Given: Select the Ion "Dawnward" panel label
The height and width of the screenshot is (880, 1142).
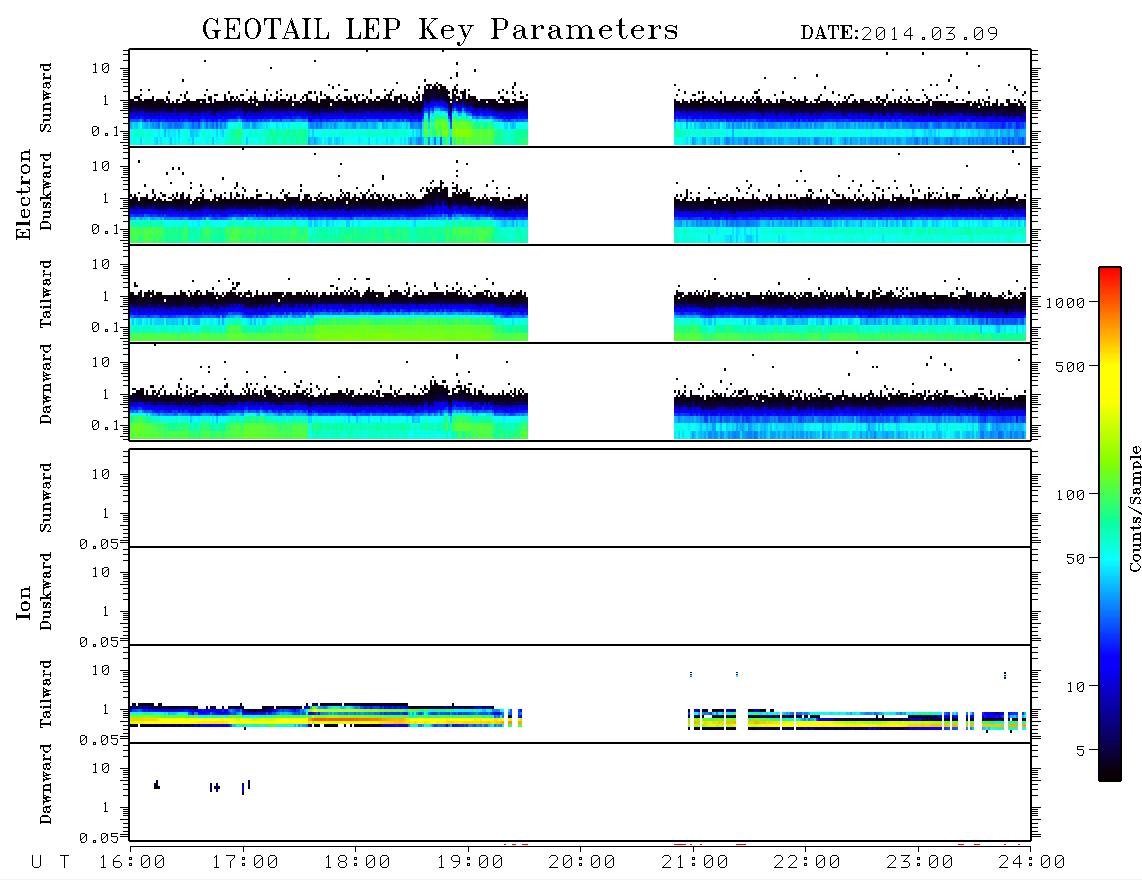Looking at the screenshot, I should pyautogui.click(x=46, y=784).
